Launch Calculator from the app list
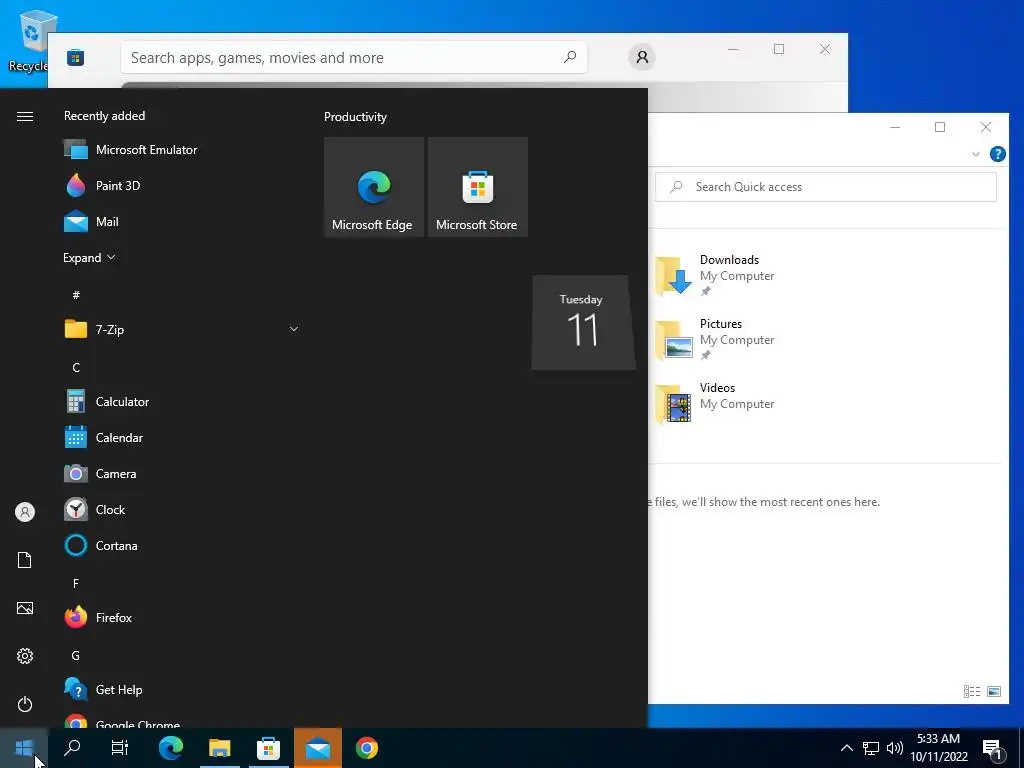The image size is (1024, 768). click(181, 402)
